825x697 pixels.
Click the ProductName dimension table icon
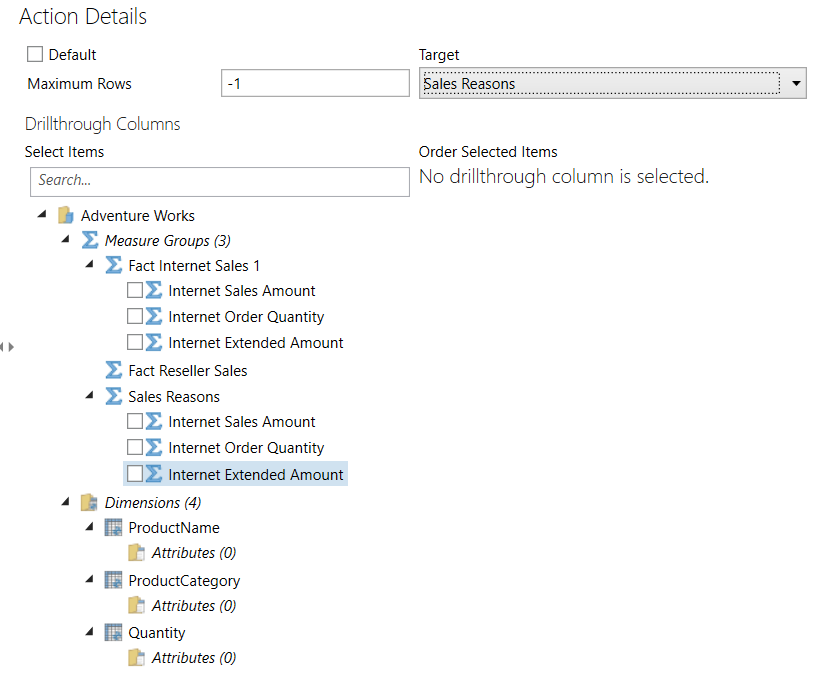(114, 527)
